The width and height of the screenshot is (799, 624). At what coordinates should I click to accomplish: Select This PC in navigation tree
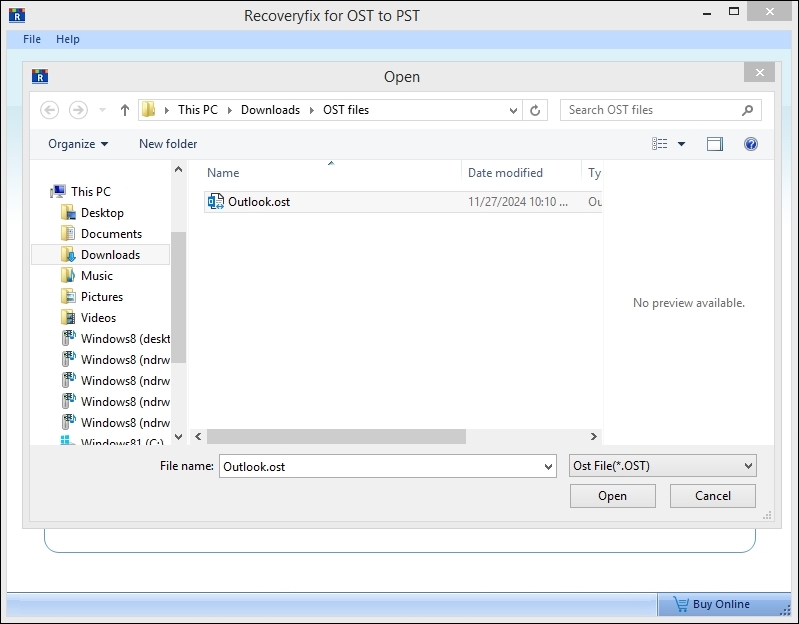coord(91,192)
